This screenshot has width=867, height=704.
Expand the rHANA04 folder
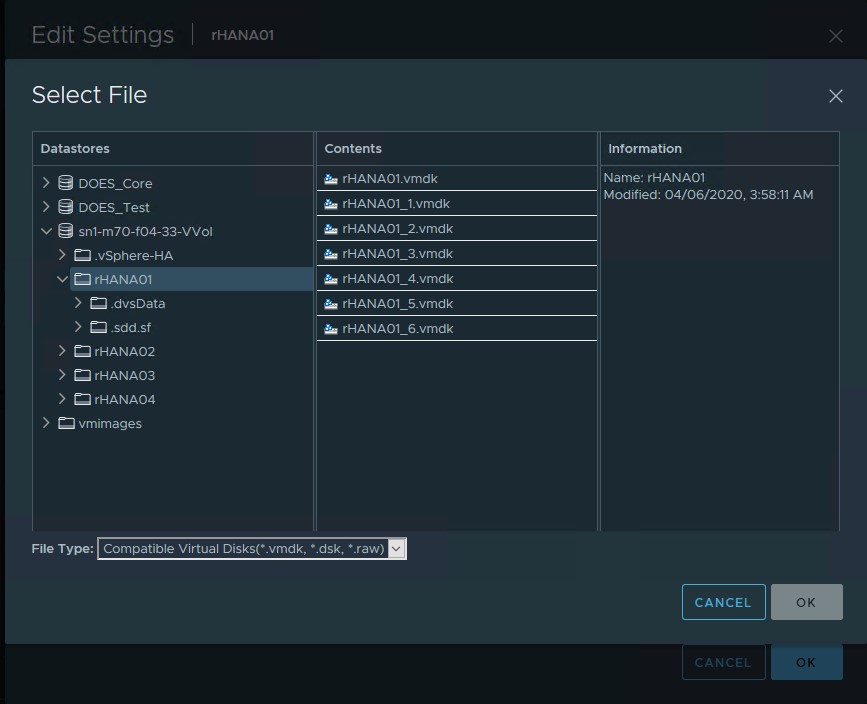[62, 399]
